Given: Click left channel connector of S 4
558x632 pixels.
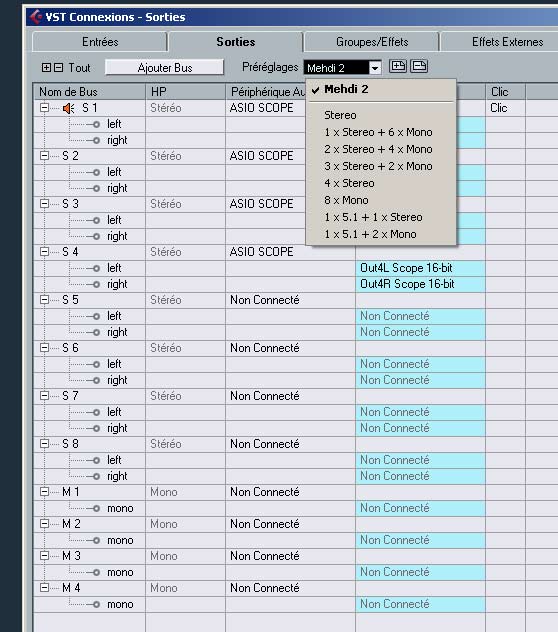Looking at the screenshot, I should 96,268.
